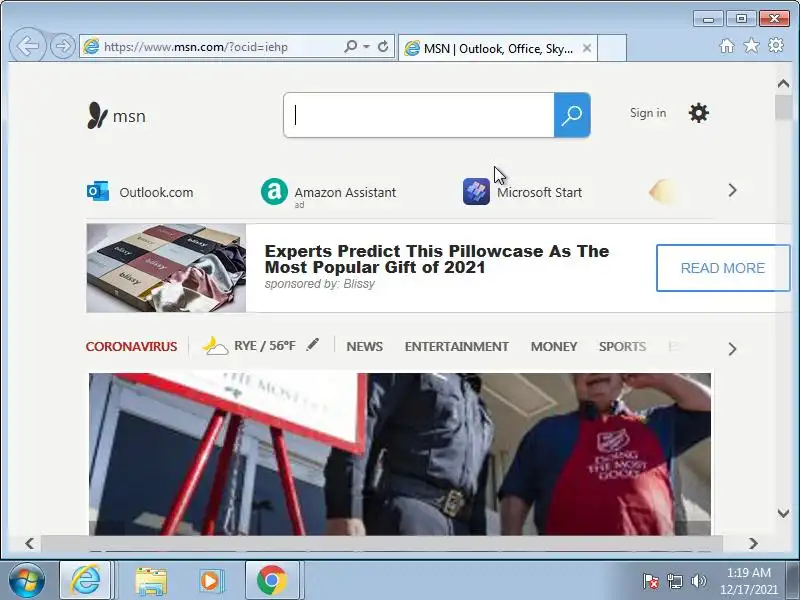Click the READ MORE button
800x600 pixels.
point(722,268)
